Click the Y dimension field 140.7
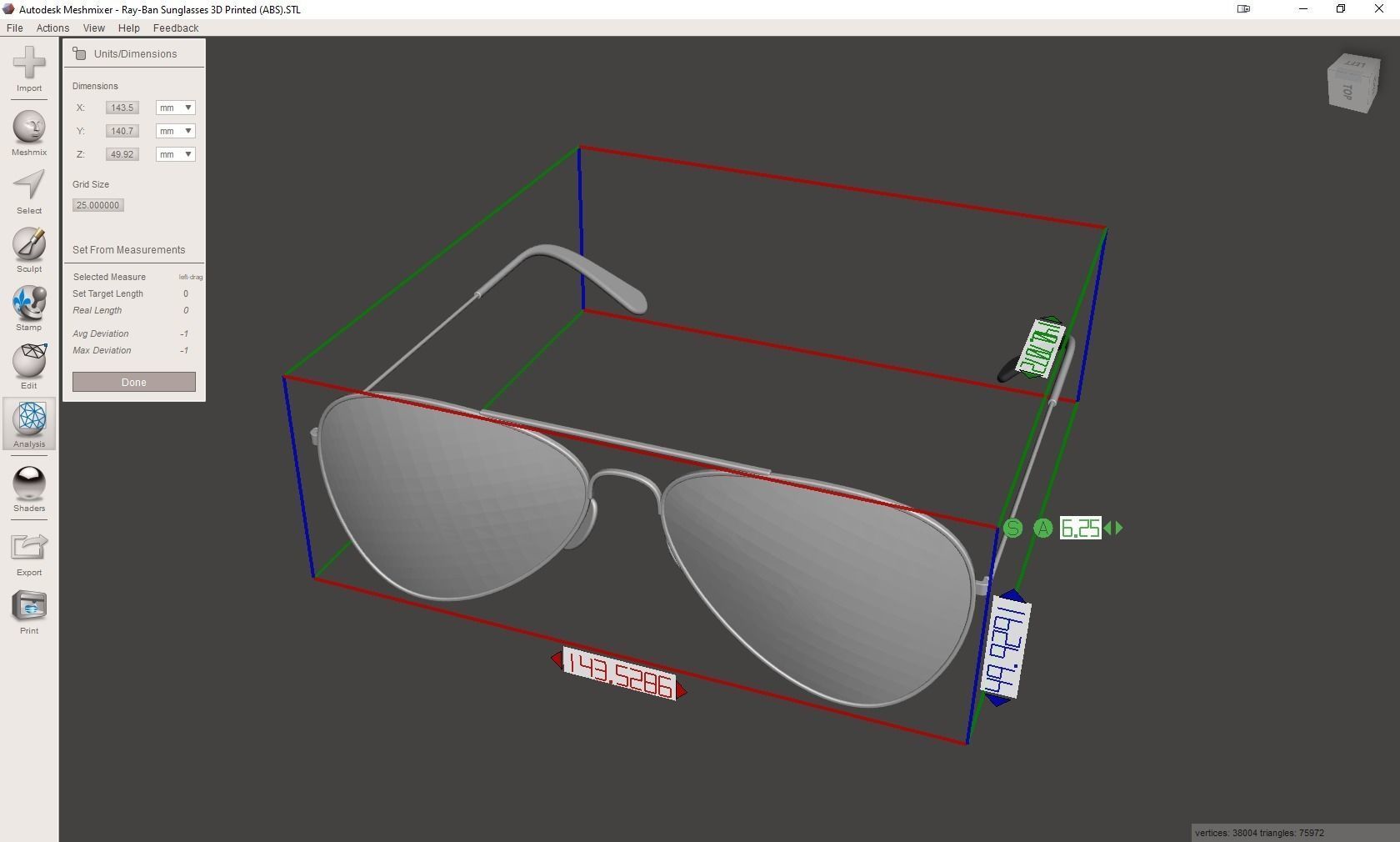This screenshot has height=842, width=1400. [122, 131]
